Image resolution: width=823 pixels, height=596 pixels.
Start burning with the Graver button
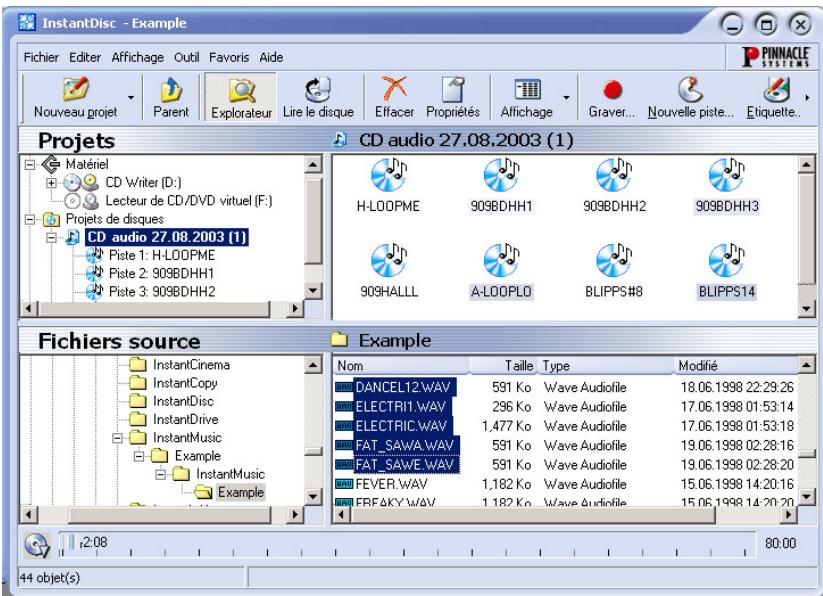612,97
